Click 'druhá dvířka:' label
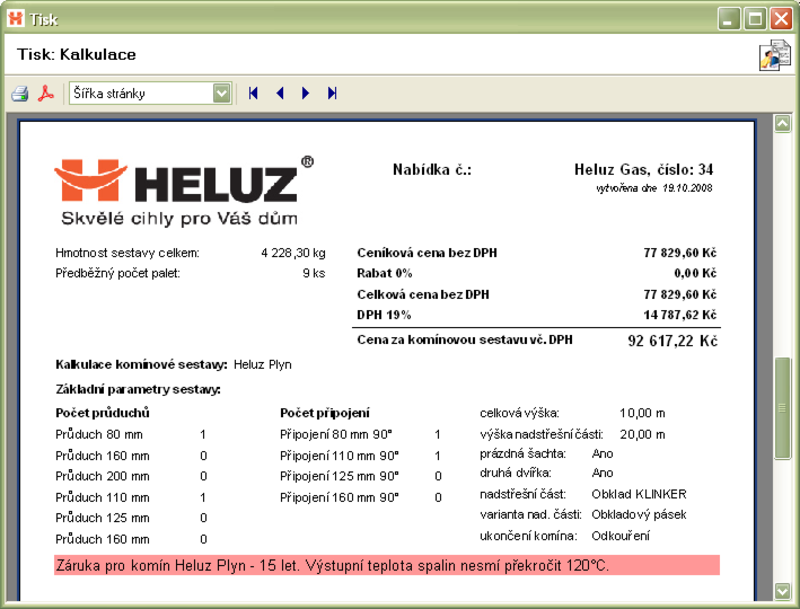This screenshot has height=609, width=800. [x=515, y=473]
